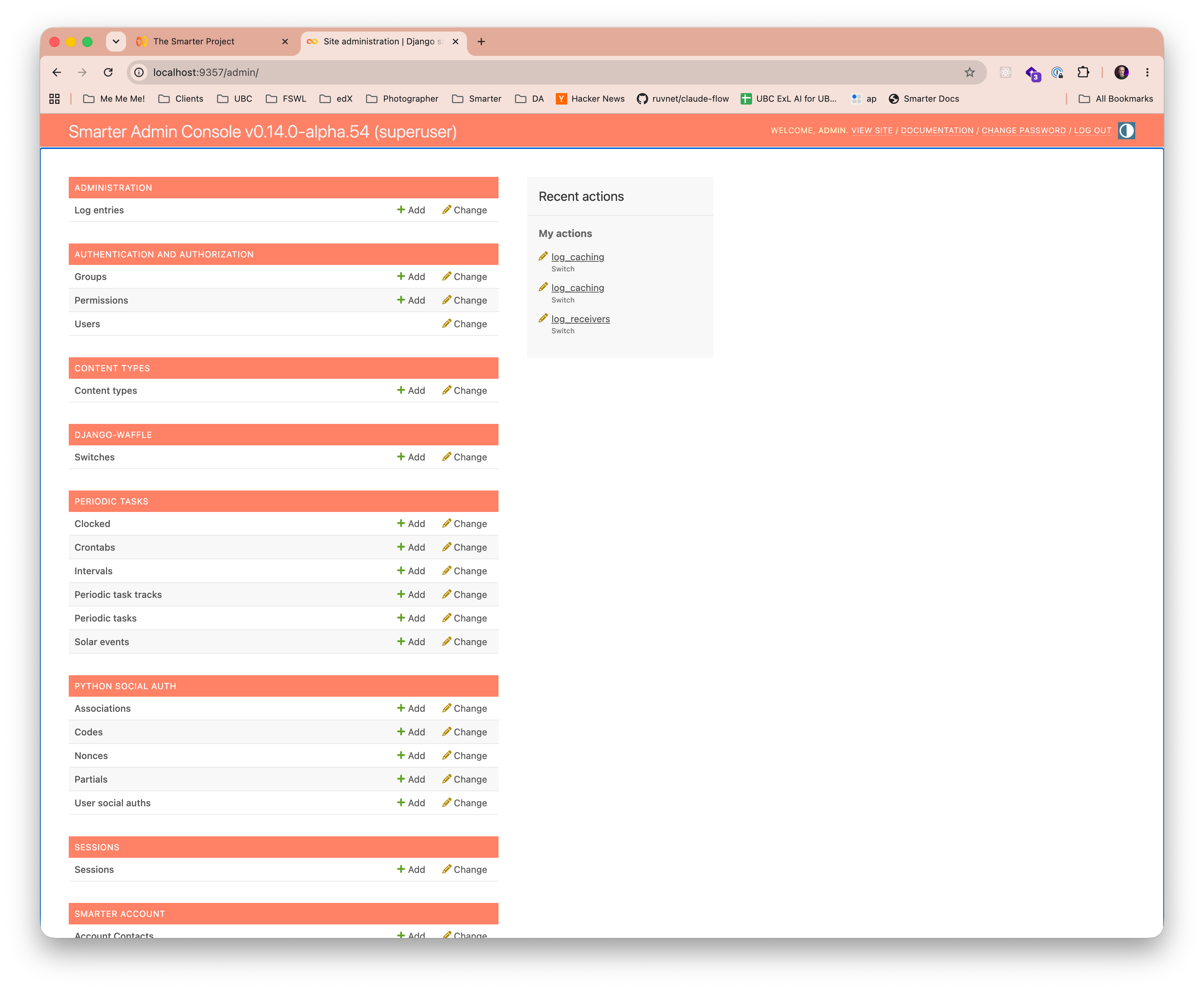Click the React DevTools extension icon
The width and height of the screenshot is (1204, 991).
point(1005,72)
